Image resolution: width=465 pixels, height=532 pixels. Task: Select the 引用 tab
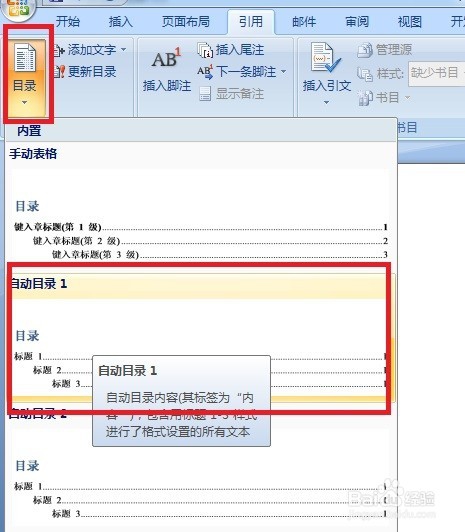(251, 22)
